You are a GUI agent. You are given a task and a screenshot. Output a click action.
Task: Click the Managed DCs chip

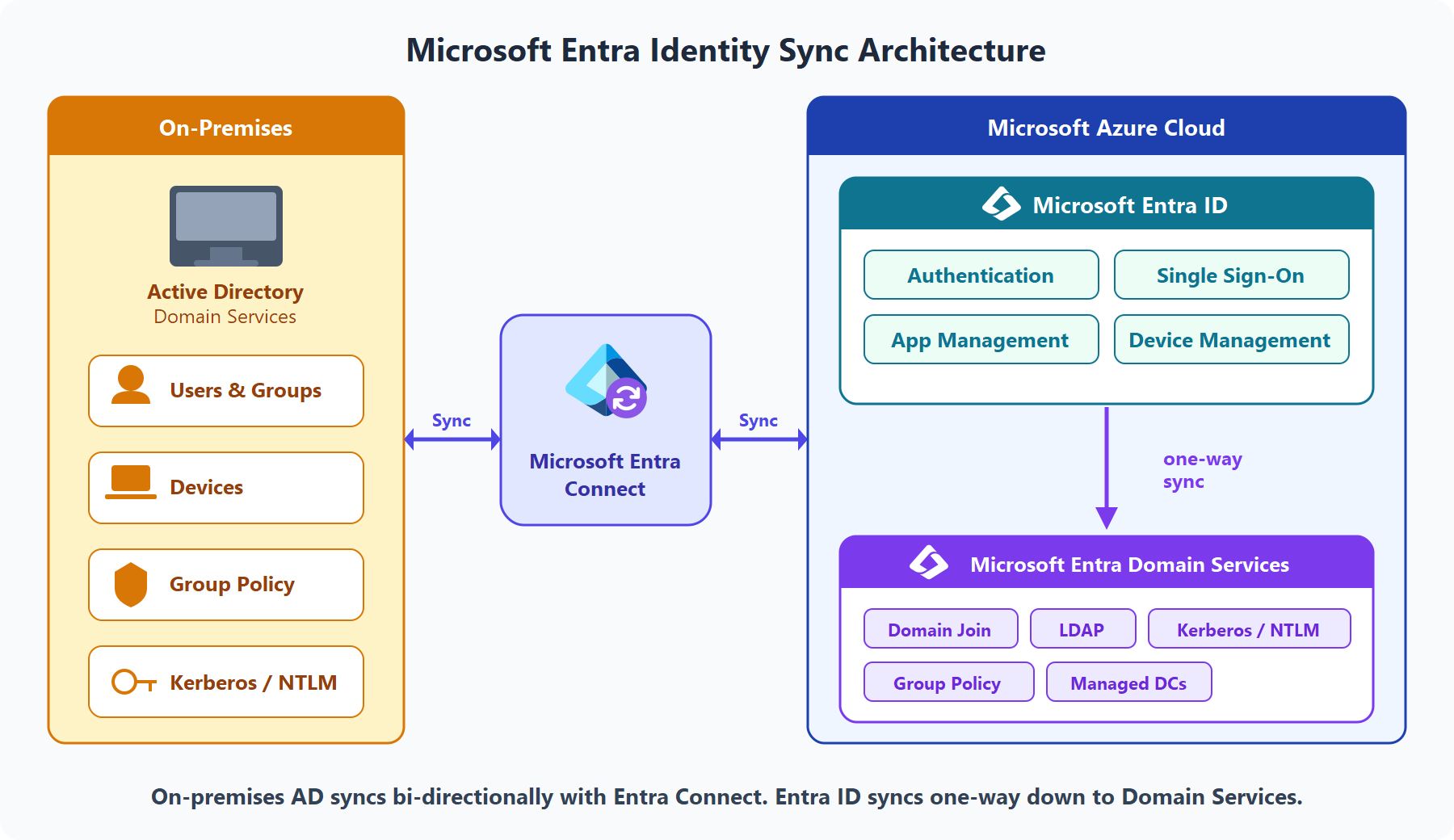tap(1129, 682)
